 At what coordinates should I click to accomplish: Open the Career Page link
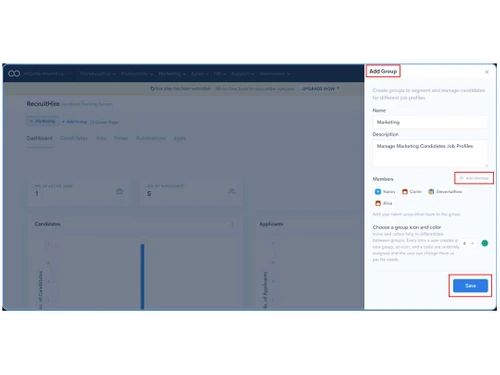(x=104, y=122)
